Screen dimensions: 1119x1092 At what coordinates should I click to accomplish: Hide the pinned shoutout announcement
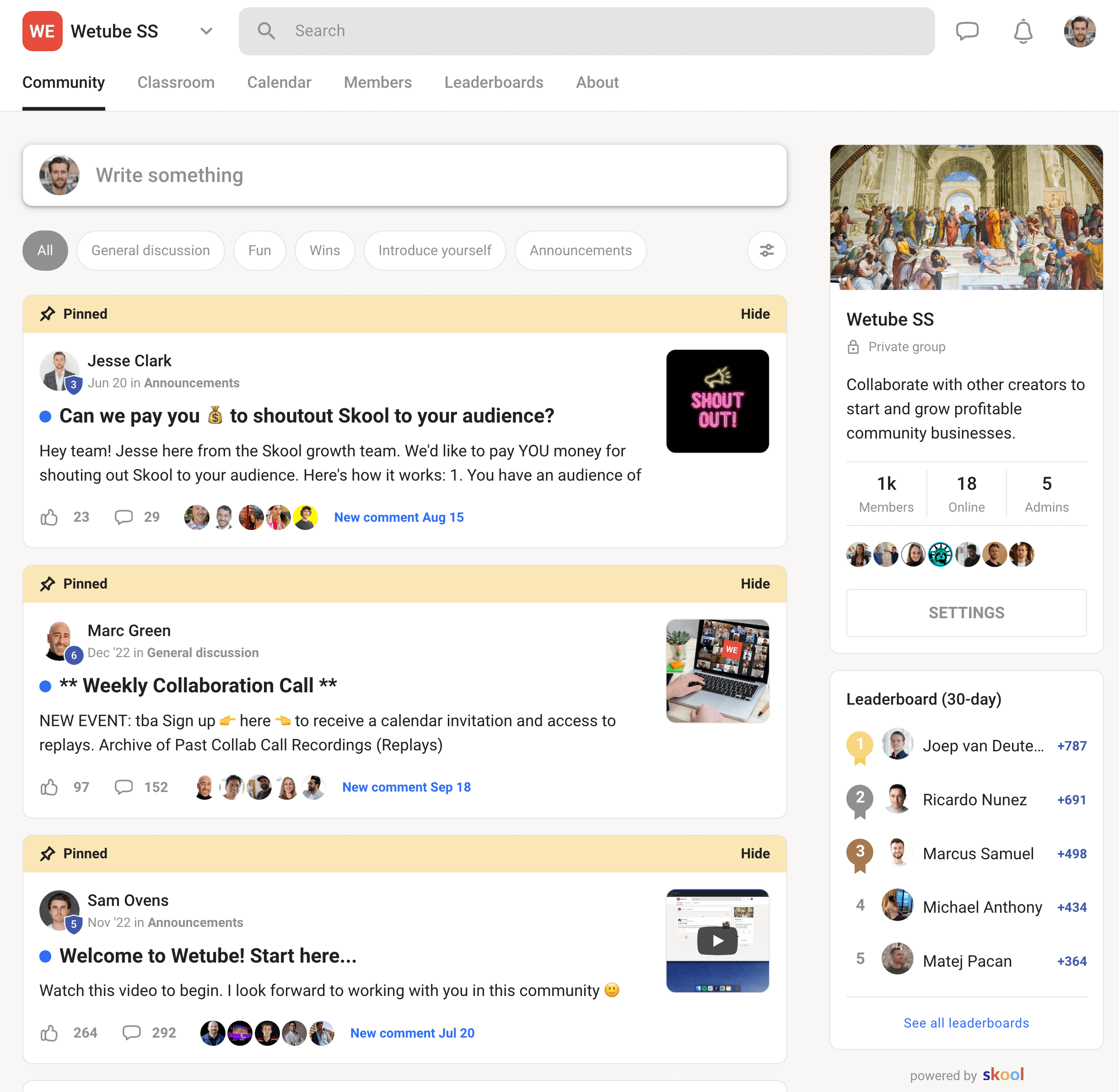click(x=754, y=314)
